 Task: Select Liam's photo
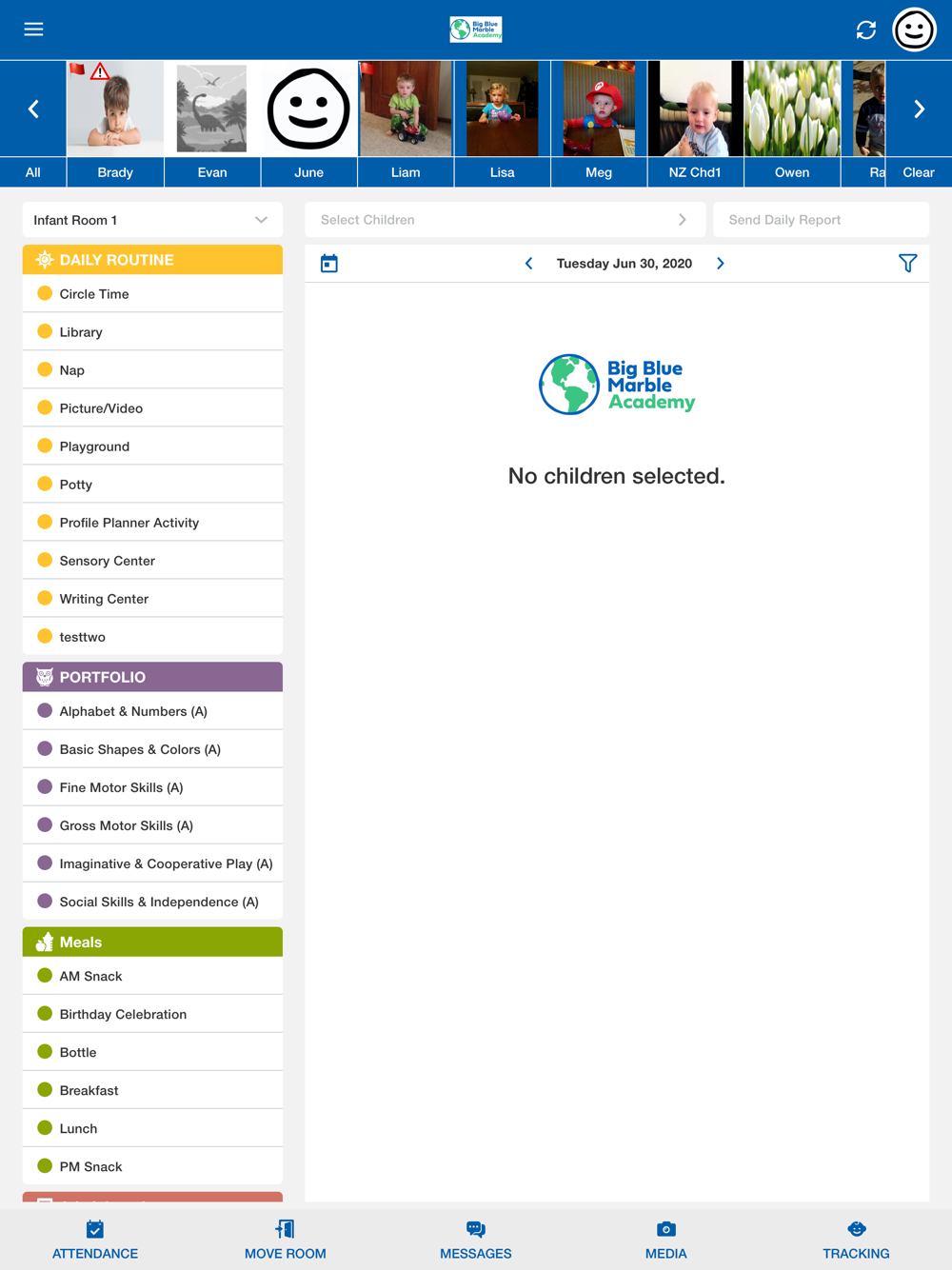click(406, 109)
